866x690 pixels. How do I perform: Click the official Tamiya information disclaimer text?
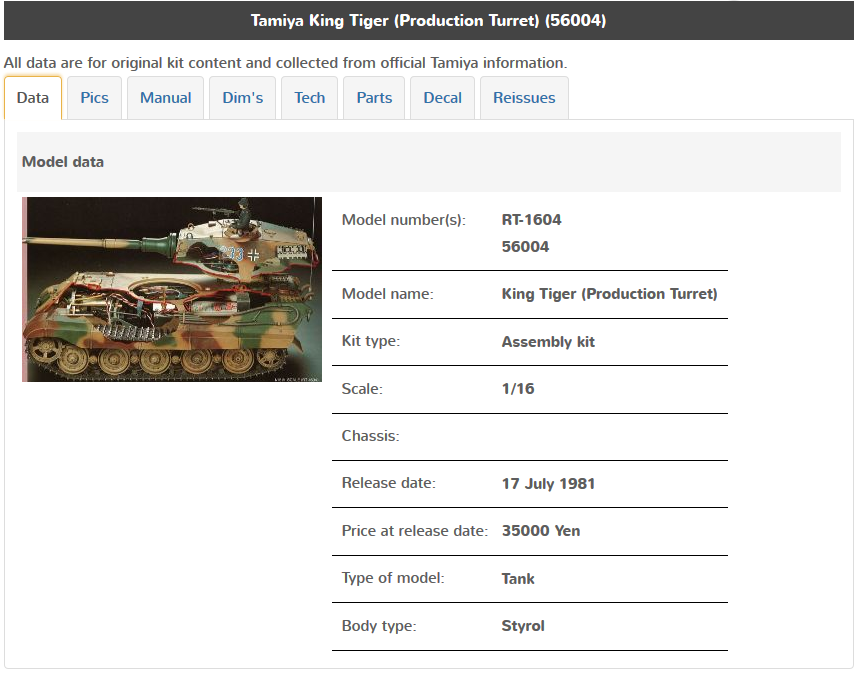click(286, 63)
